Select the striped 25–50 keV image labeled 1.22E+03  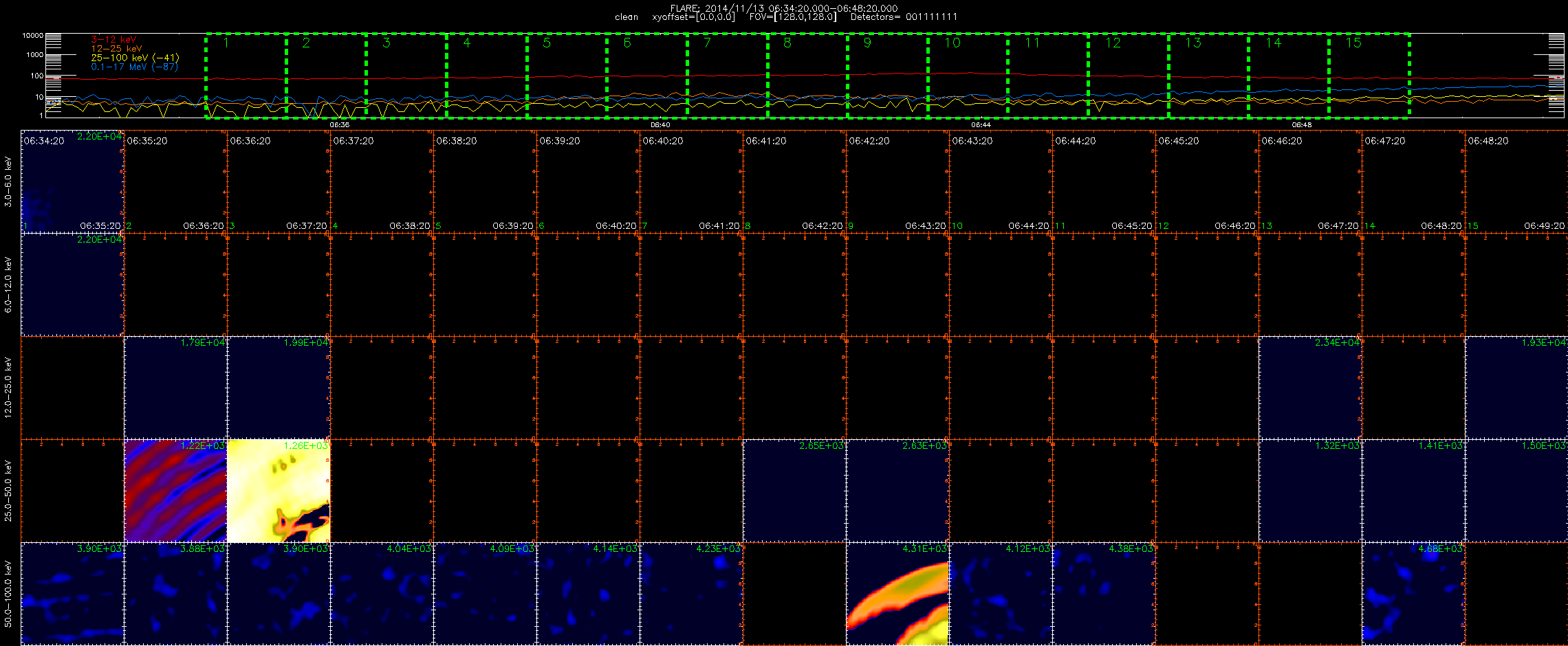[x=175, y=491]
